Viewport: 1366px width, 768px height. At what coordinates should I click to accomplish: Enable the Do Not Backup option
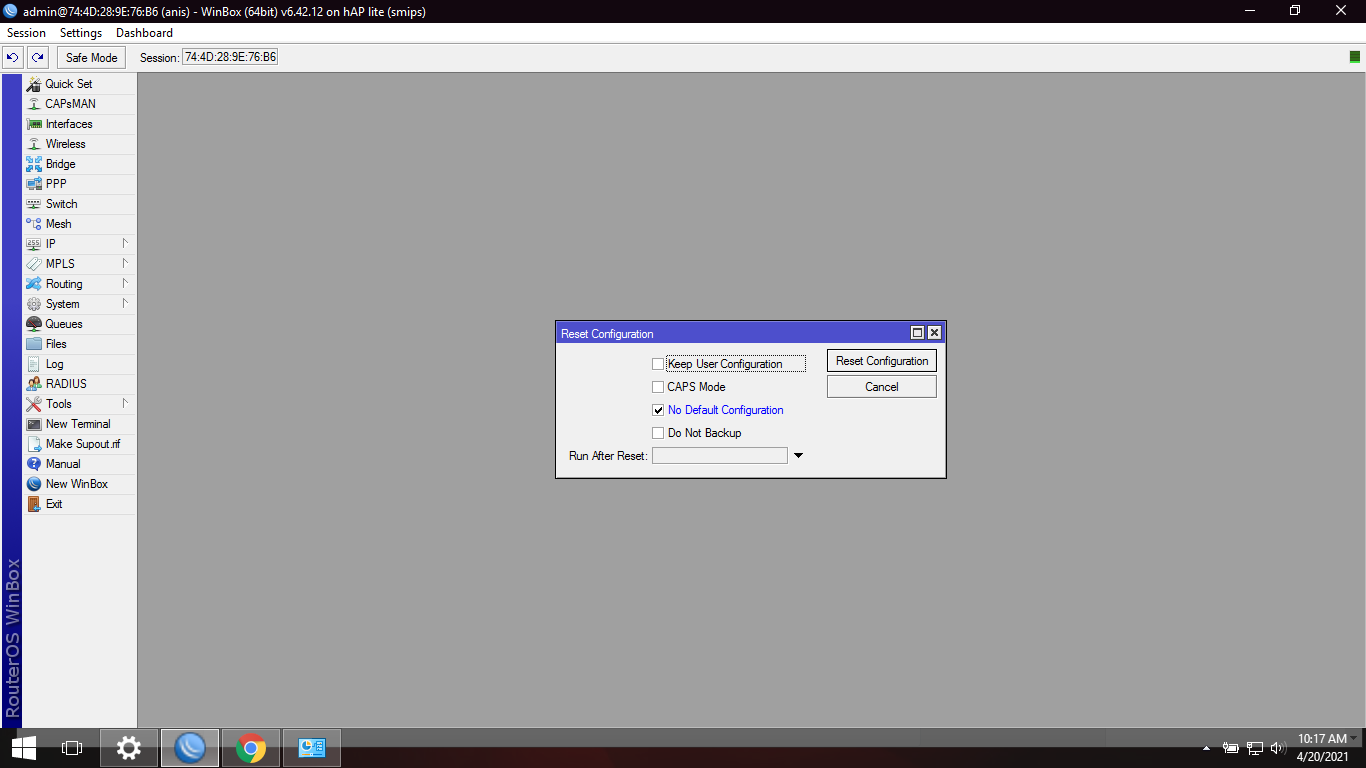pos(658,433)
